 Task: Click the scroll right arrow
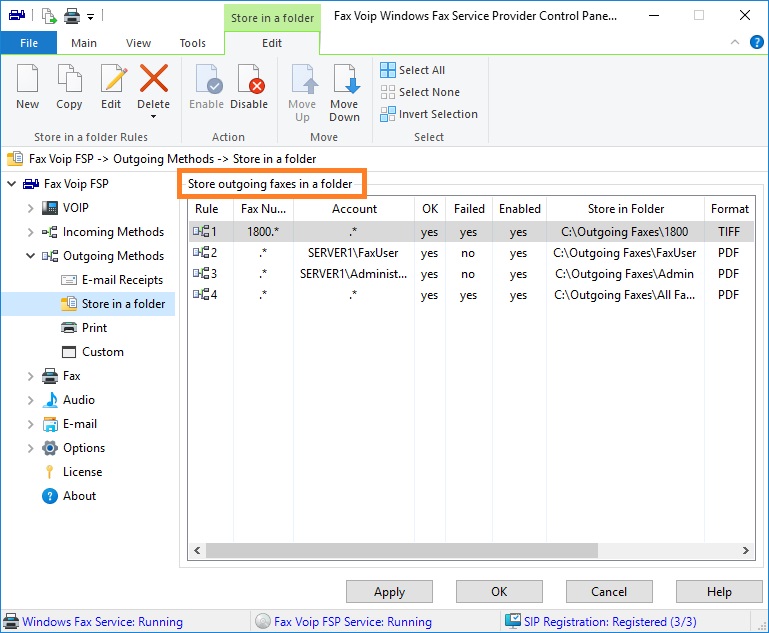[745, 551]
